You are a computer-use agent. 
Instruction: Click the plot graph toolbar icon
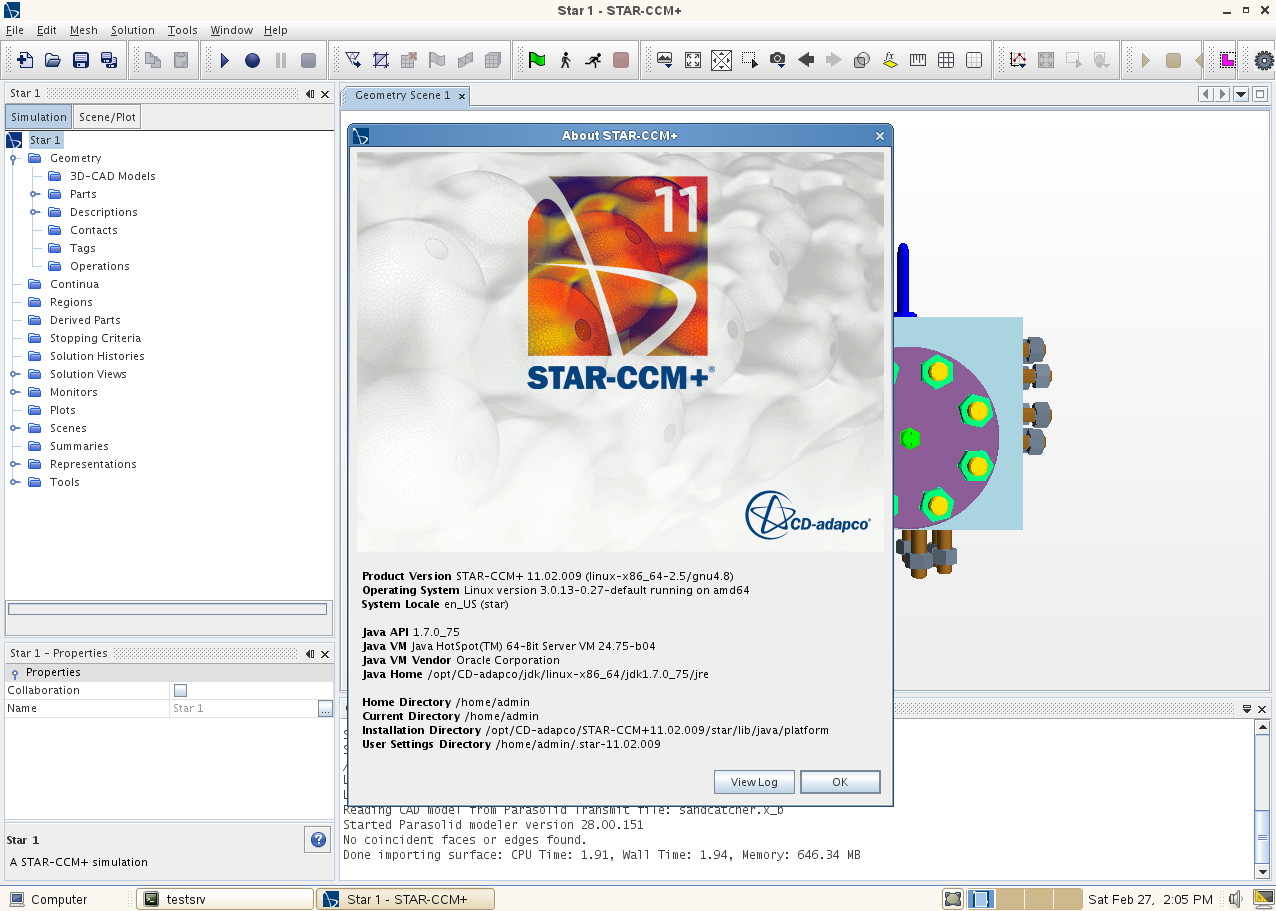click(x=1018, y=60)
